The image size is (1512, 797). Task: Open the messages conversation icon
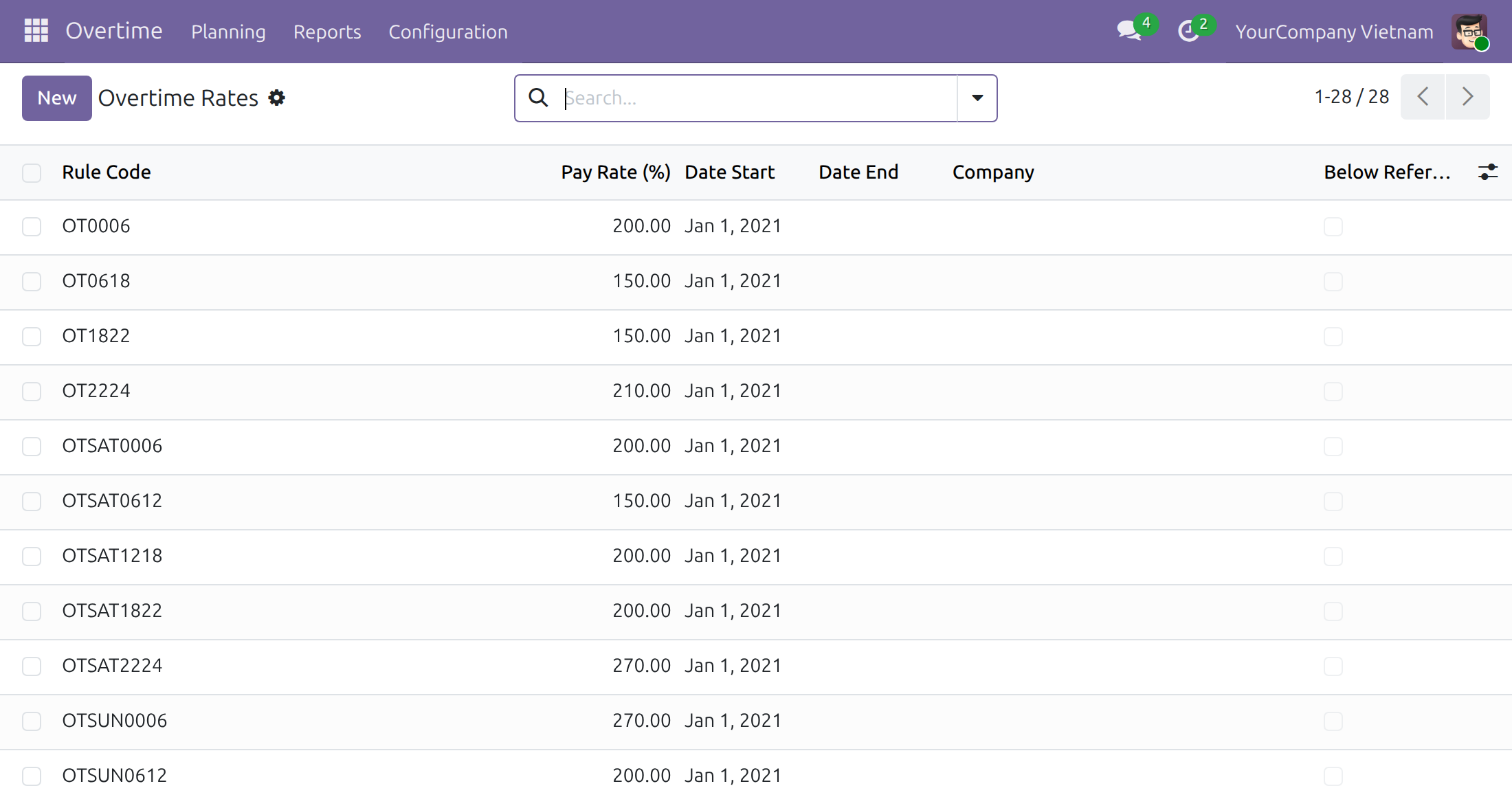click(x=1129, y=31)
